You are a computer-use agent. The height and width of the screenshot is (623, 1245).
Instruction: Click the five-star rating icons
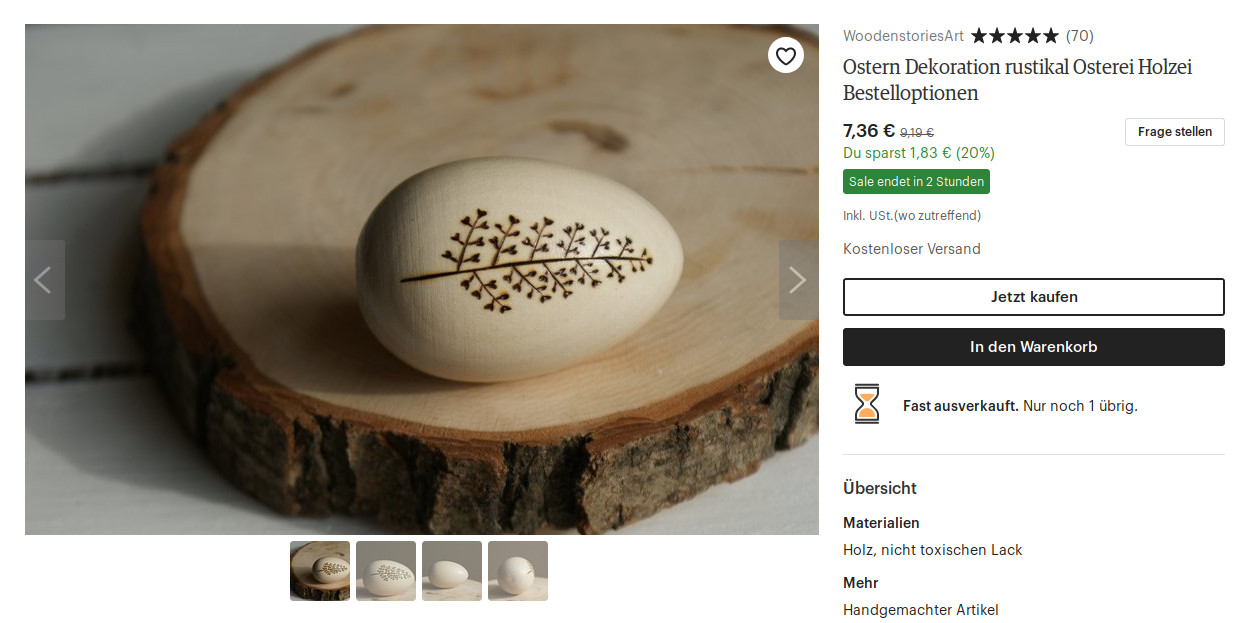click(x=1014, y=36)
